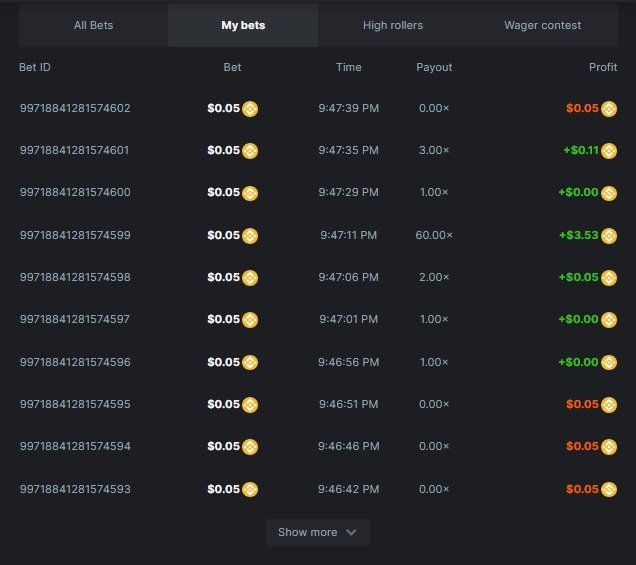Viewport: 636px width, 565px height.
Task: Click bet coin icon in the 9:47:39 PM row
Action: pyautogui.click(x=250, y=109)
